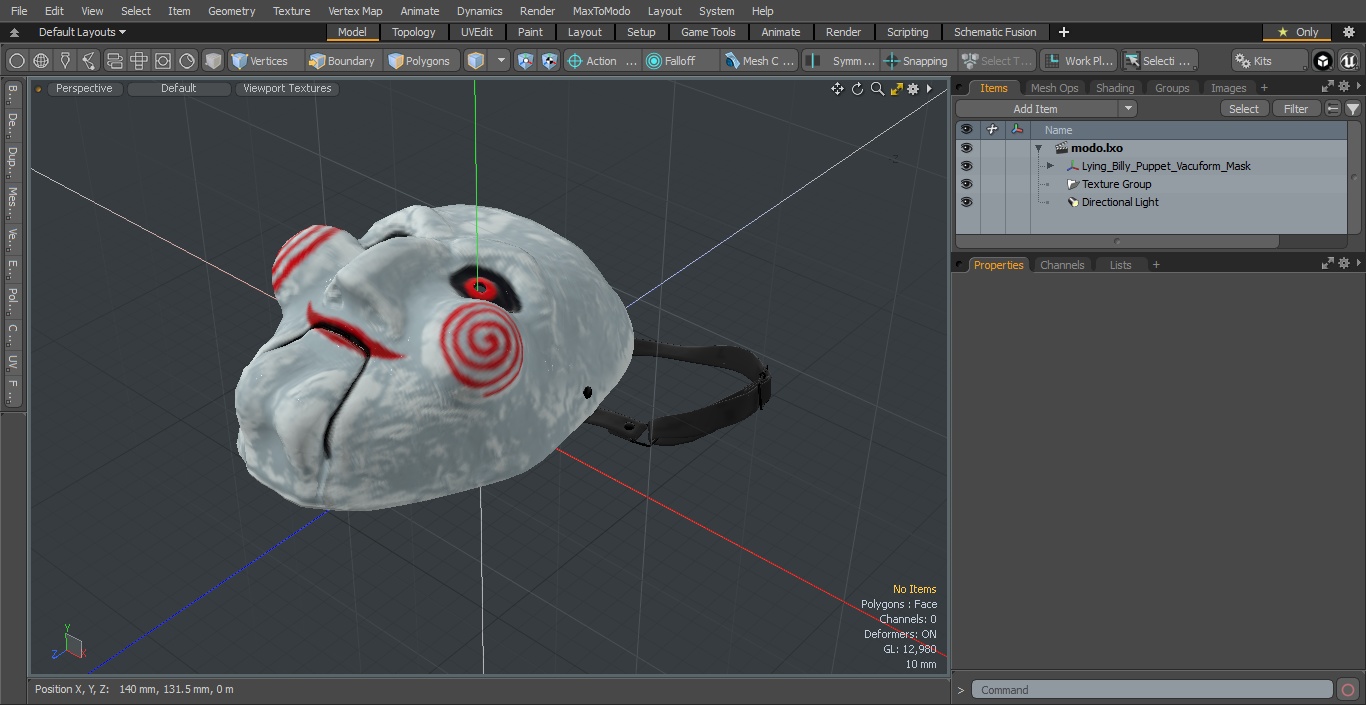1366x705 pixels.
Task: Open the Add Item dropdown arrow
Action: point(1128,109)
